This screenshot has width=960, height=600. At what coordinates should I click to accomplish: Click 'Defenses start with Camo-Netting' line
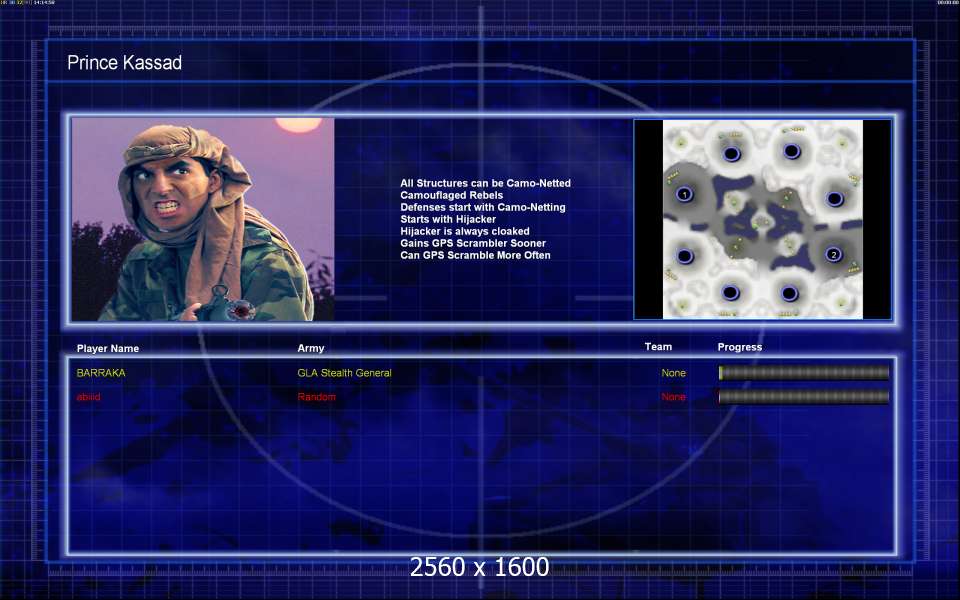click(x=483, y=207)
